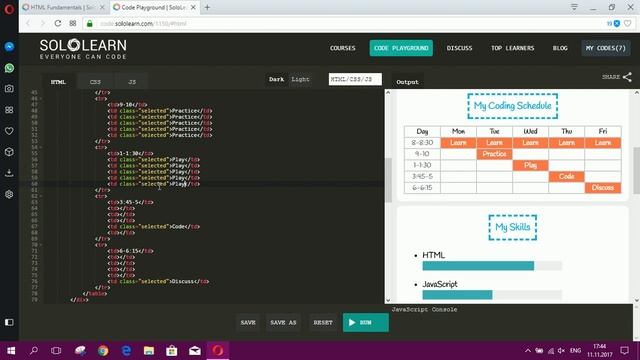Image resolution: width=640 pixels, height=360 pixels.
Task: Open the Discuss page
Action: [459, 48]
